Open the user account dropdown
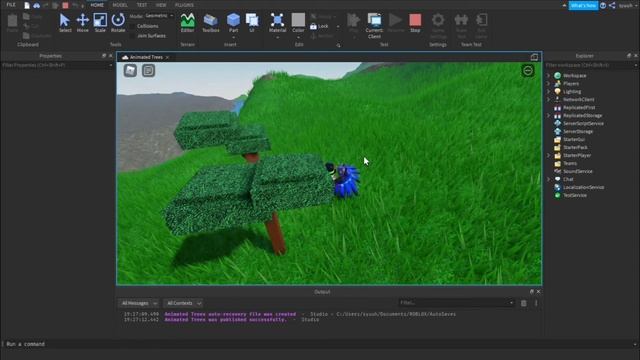The width and height of the screenshot is (640, 360). click(x=627, y=6)
